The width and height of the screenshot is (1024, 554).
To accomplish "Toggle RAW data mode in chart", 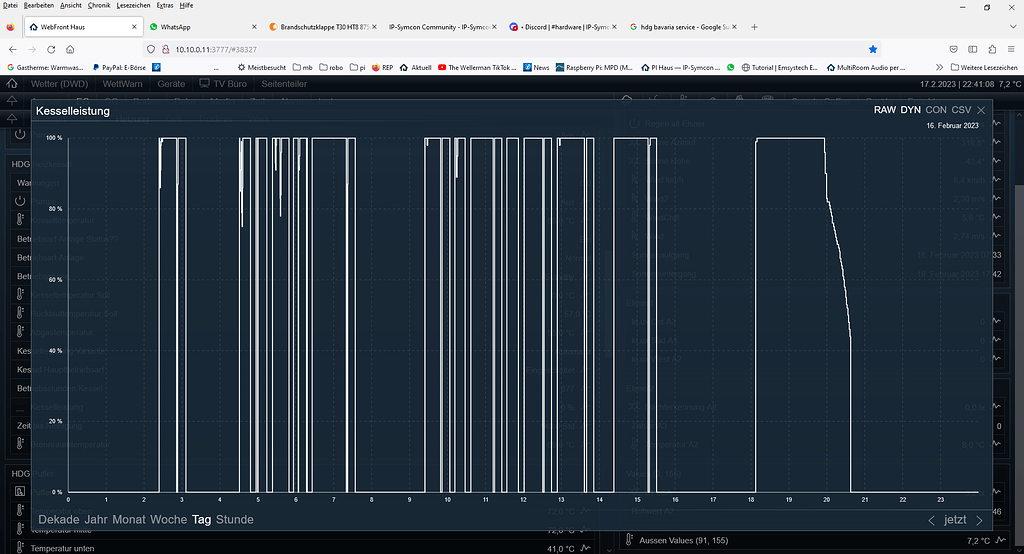I will [x=885, y=110].
